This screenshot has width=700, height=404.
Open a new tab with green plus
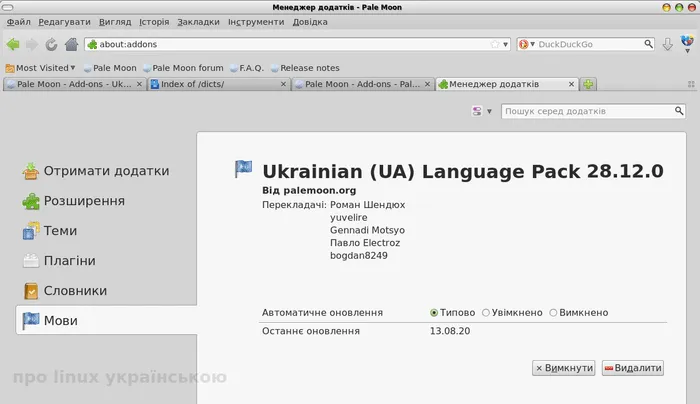(x=588, y=84)
